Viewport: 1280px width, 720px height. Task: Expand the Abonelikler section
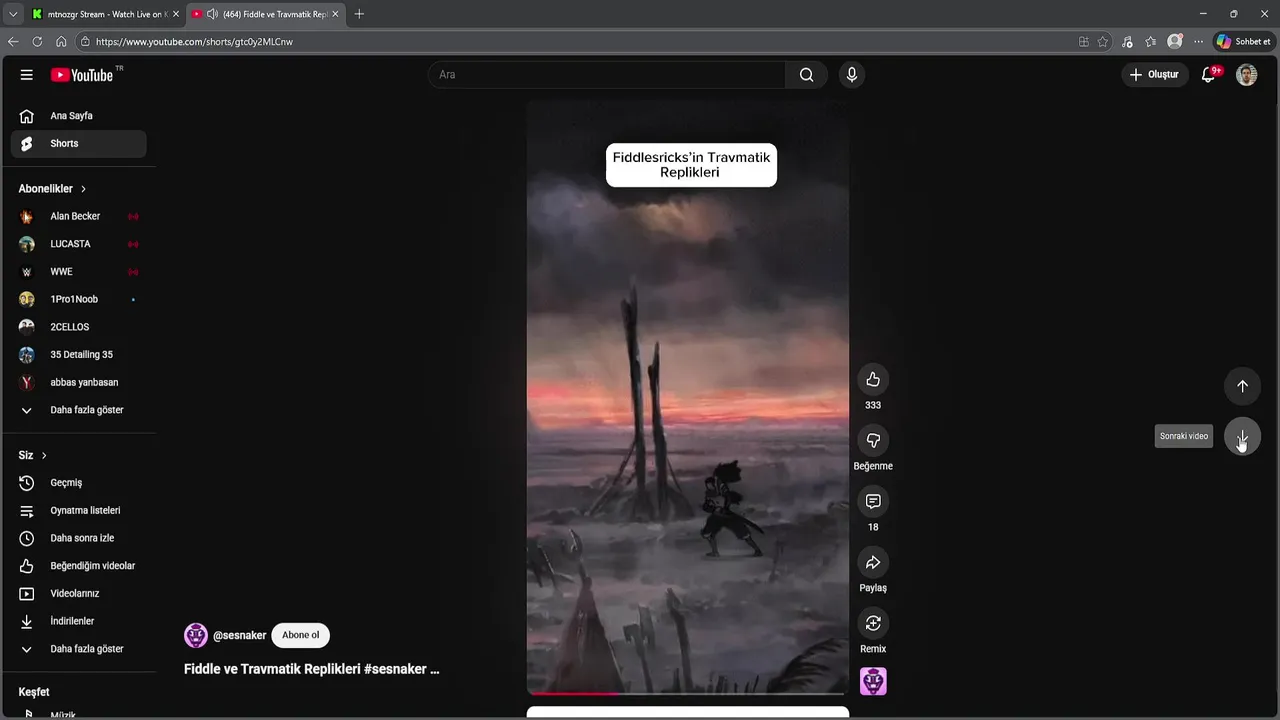click(52, 189)
